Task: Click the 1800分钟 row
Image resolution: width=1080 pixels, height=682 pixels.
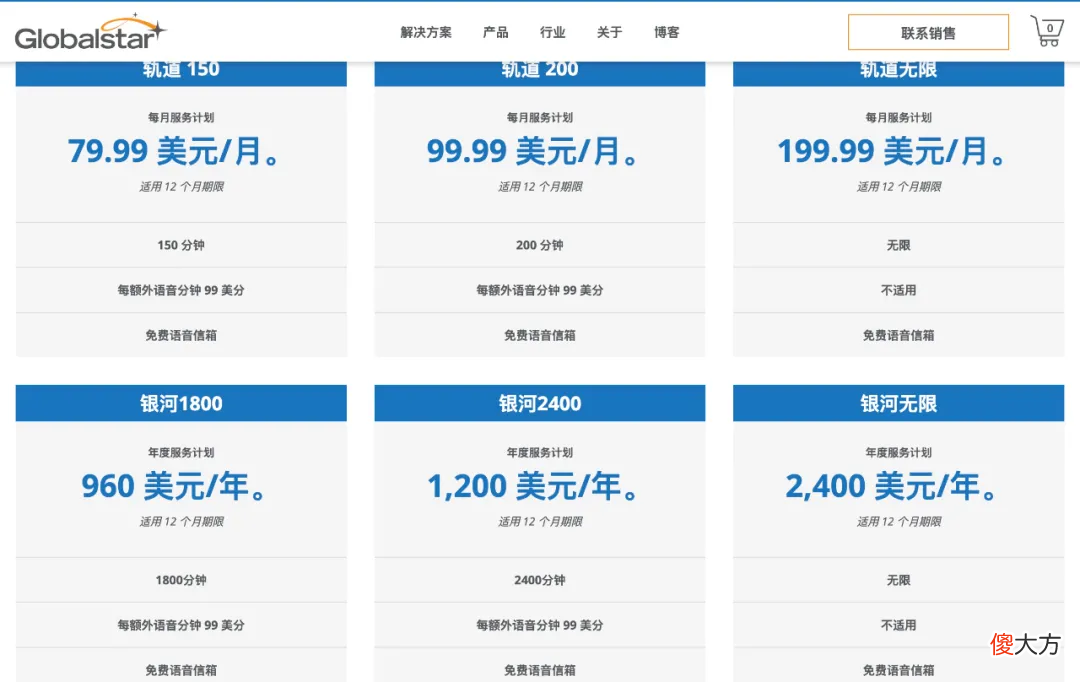Action: (181, 580)
